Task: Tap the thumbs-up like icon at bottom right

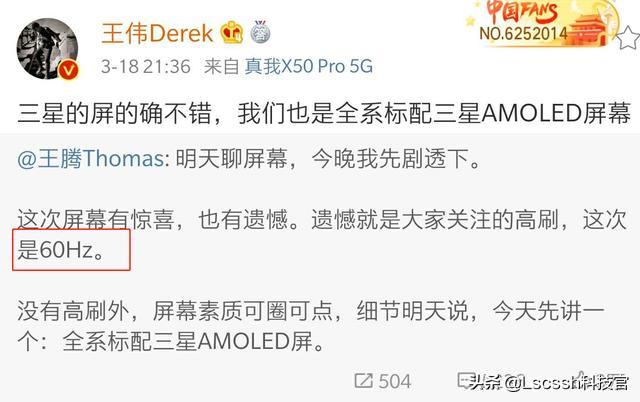Action: click(583, 381)
